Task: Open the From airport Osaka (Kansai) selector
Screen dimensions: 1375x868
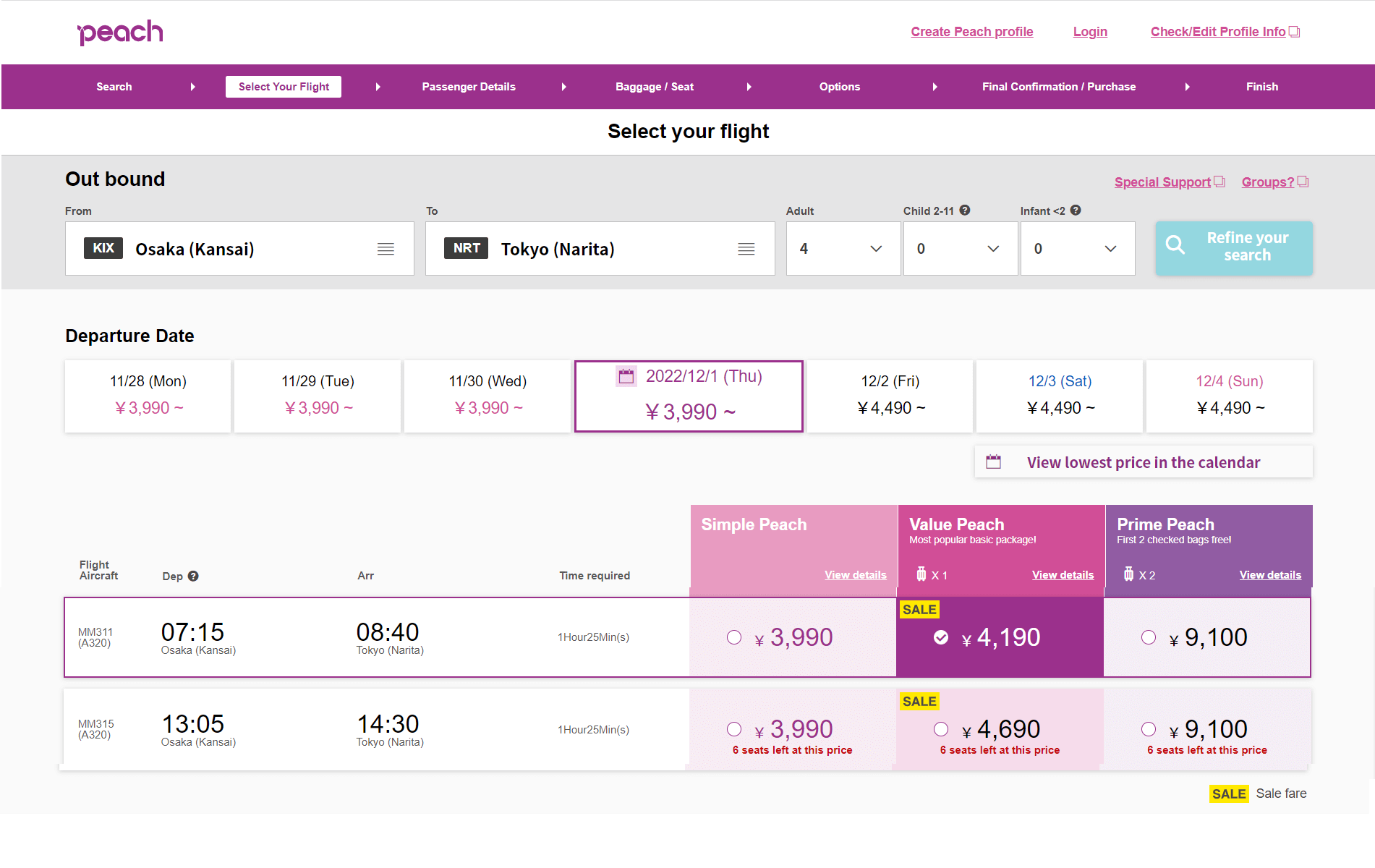Action: tap(239, 248)
